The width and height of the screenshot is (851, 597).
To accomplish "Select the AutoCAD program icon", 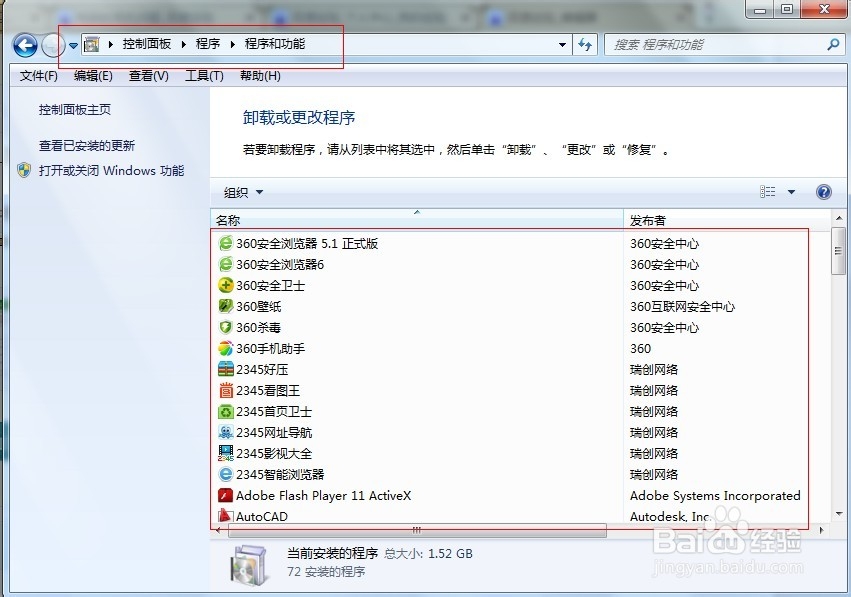I will pos(226,516).
